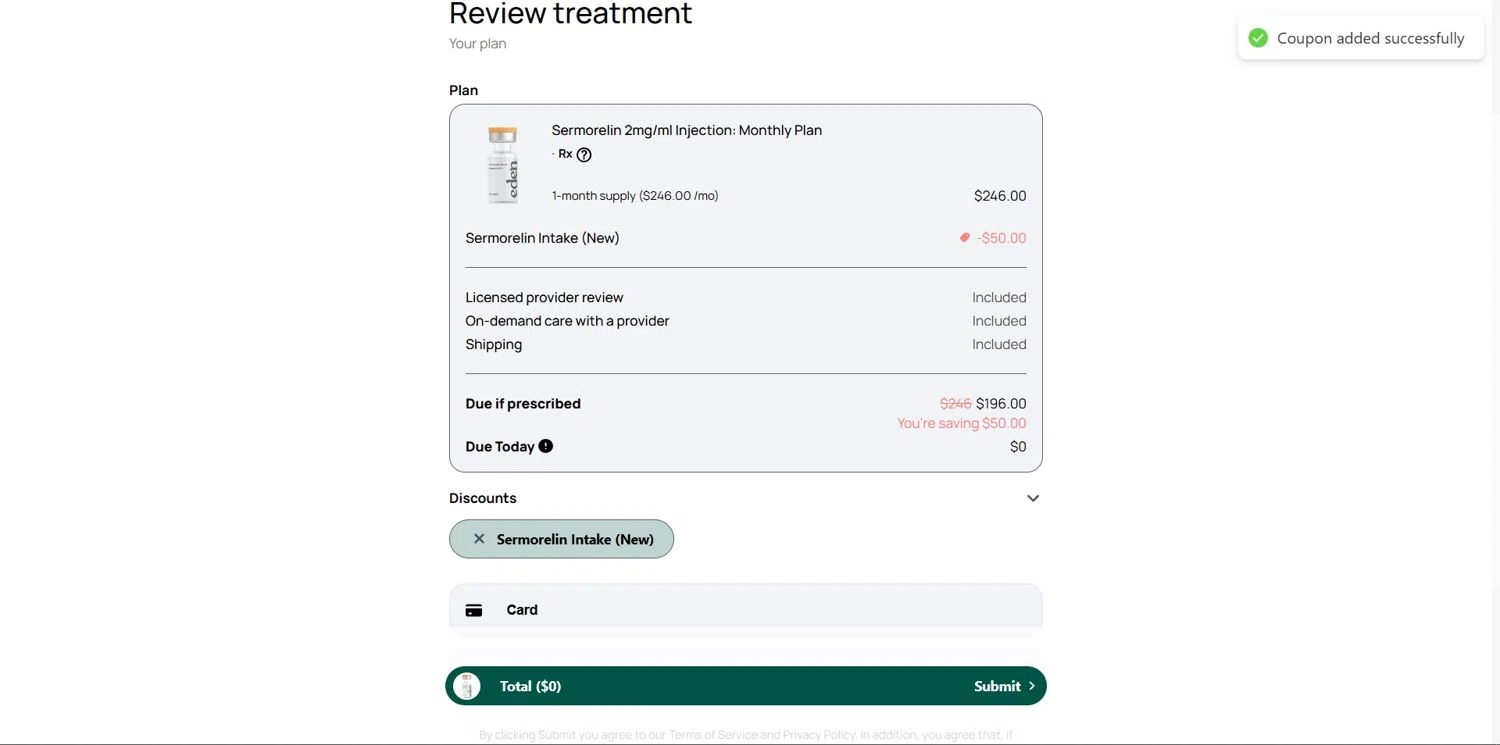The image size is (1500, 745).
Task: Click the Sermorelin vial product image
Action: coord(503,165)
